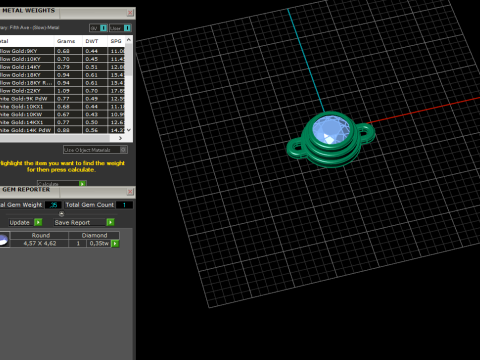Select the Yellow Gold:10KY row
This screenshot has width=480, height=360.
tap(62, 59)
